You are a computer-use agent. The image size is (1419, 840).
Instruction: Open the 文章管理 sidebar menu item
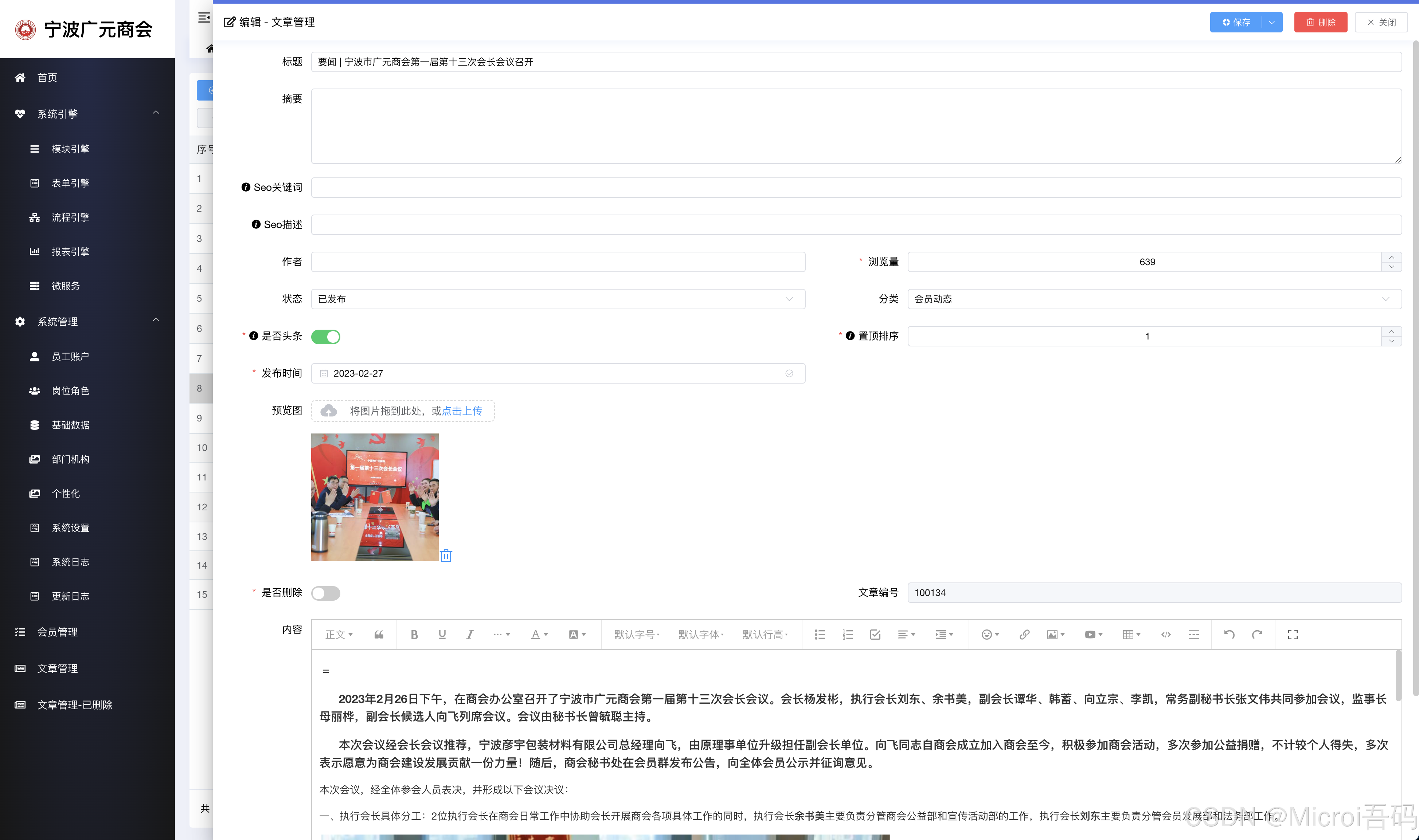click(58, 668)
